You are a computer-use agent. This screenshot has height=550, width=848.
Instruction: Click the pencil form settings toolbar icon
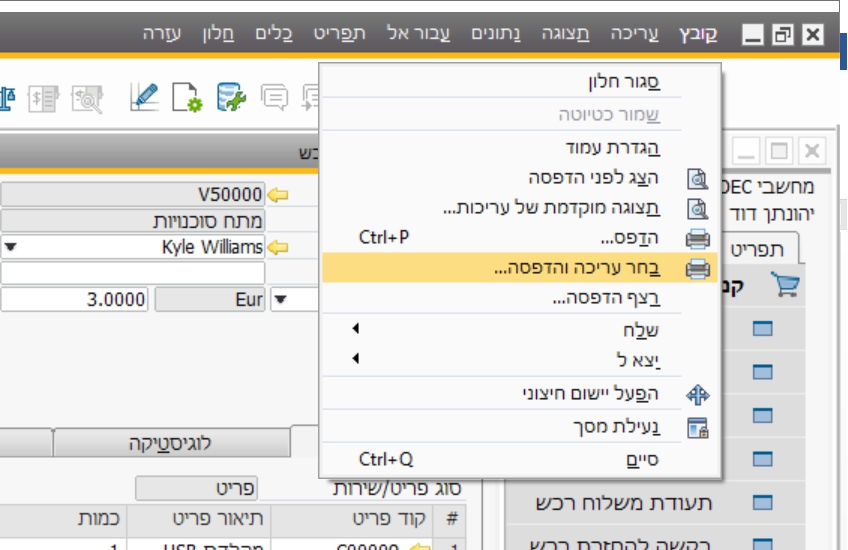[x=144, y=98]
